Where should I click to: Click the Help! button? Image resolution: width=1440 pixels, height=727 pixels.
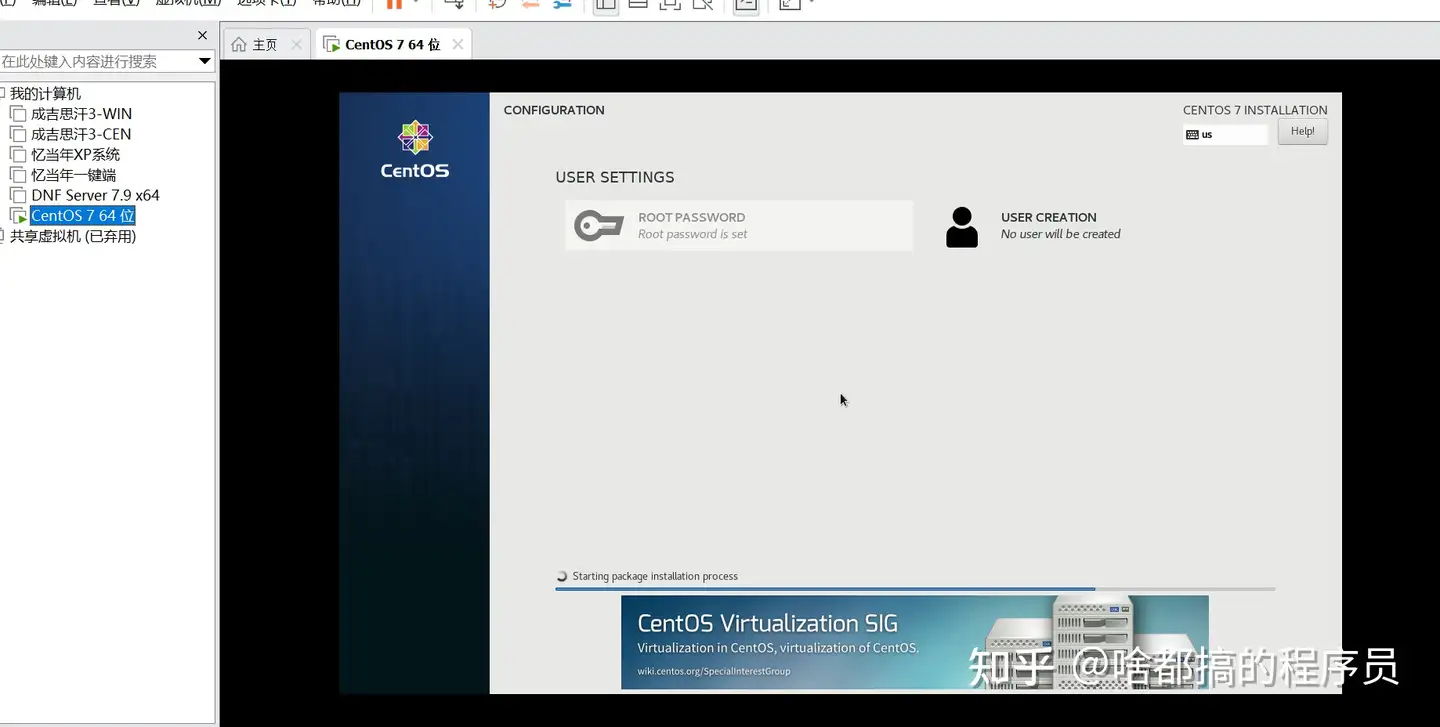pyautogui.click(x=1303, y=131)
